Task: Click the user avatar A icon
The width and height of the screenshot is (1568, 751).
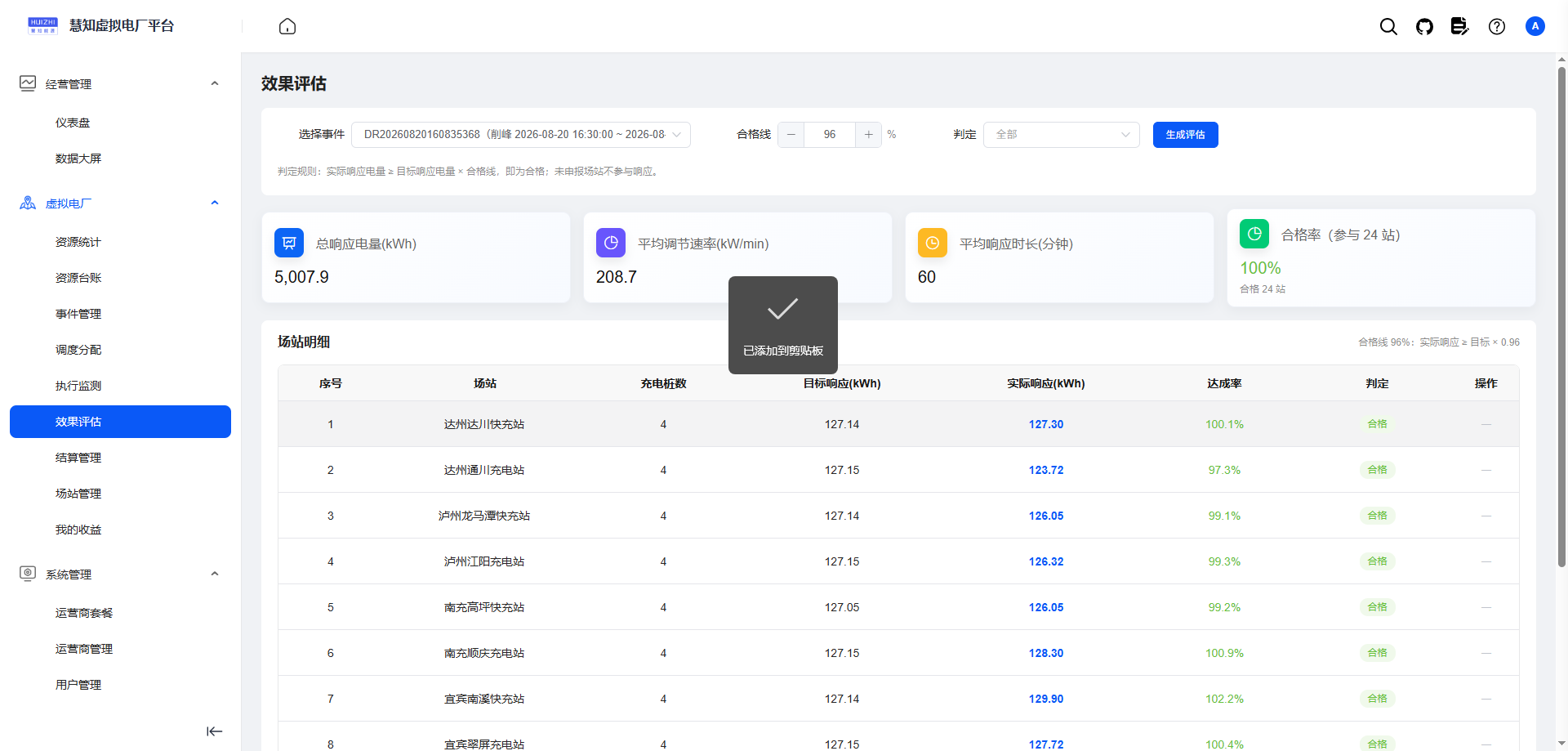Action: tap(1535, 26)
